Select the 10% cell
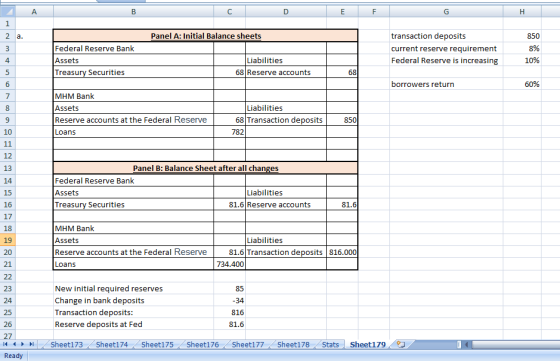The height and width of the screenshot is (361, 560). pos(522,60)
